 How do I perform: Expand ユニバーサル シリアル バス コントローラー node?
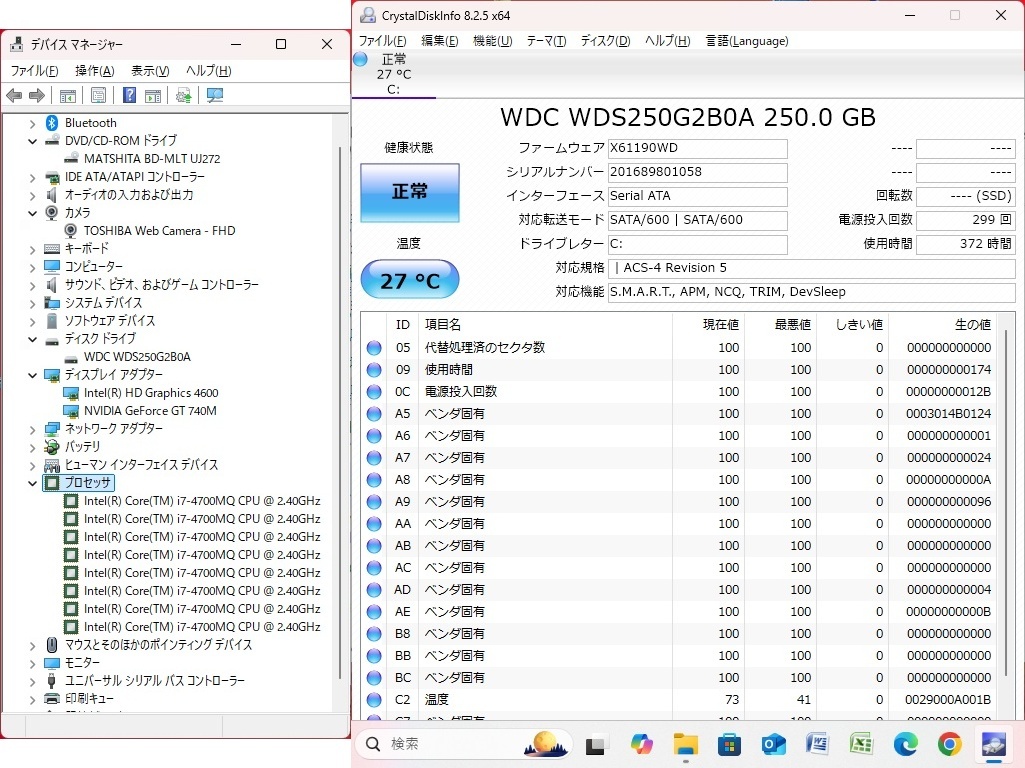pos(32,681)
